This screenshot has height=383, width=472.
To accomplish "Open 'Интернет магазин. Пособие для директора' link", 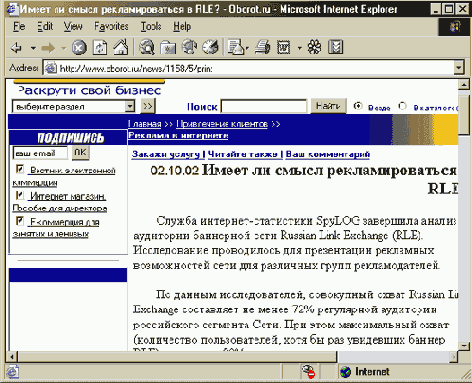I will click(60, 202).
